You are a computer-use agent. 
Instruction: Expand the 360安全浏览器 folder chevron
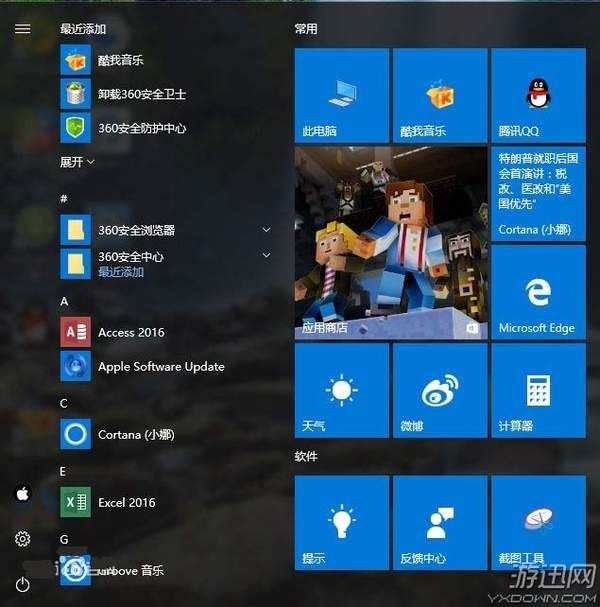tap(266, 230)
